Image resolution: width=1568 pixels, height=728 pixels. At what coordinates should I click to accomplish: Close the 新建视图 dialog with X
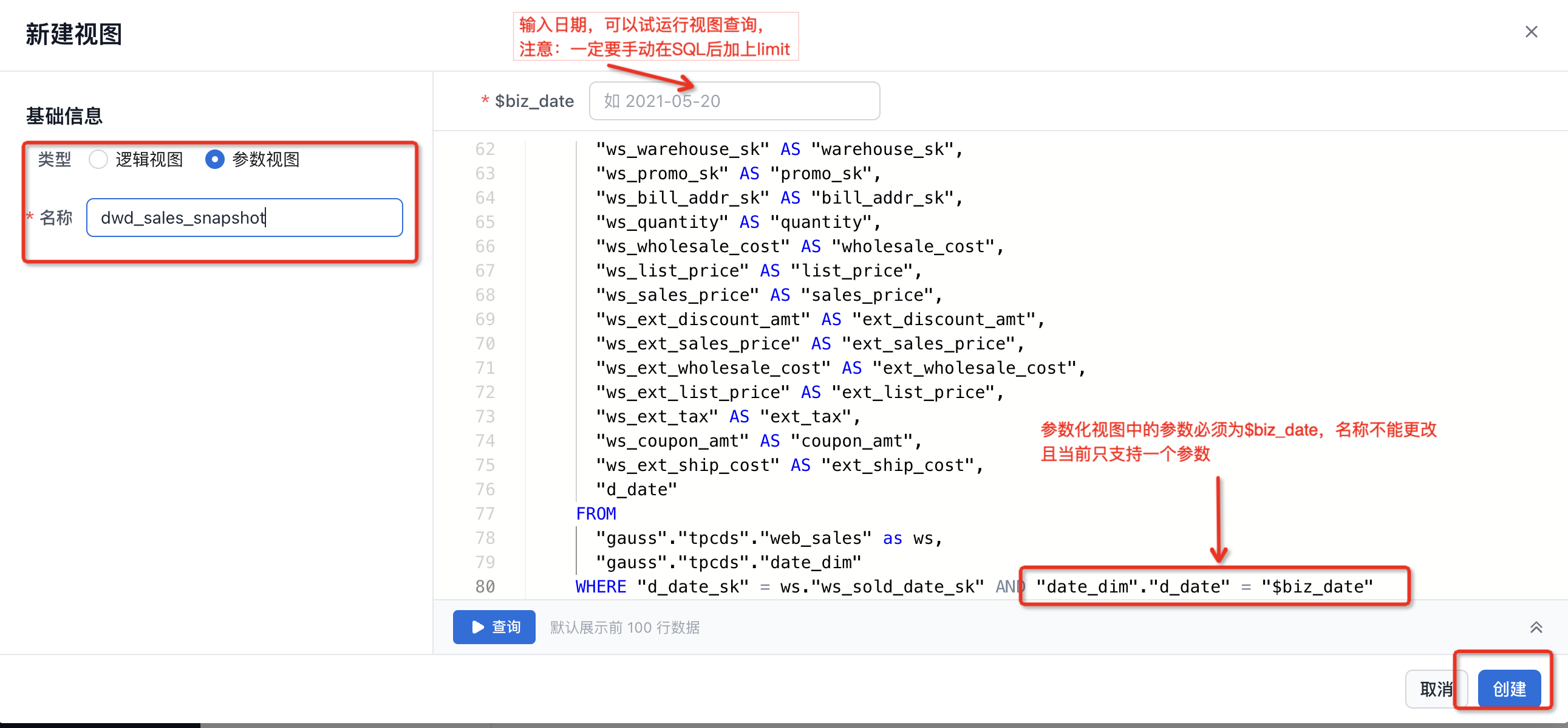(x=1531, y=32)
